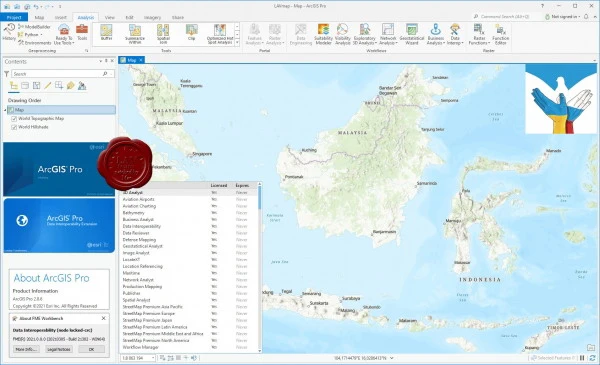Open the Raster Functions dropdown
The width and height of the screenshot is (600, 365).
(x=479, y=34)
